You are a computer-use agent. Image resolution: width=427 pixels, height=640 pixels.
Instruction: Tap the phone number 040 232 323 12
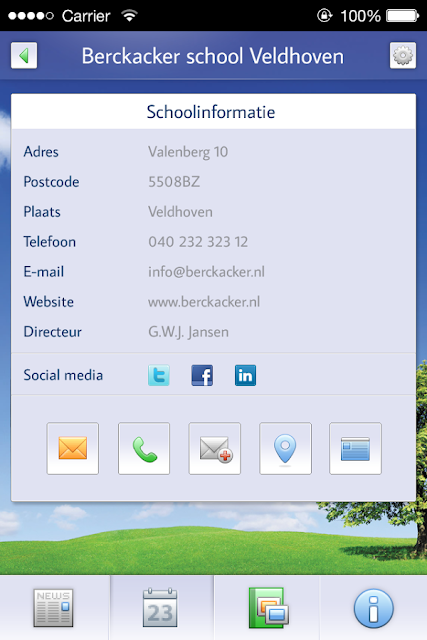[198, 242]
